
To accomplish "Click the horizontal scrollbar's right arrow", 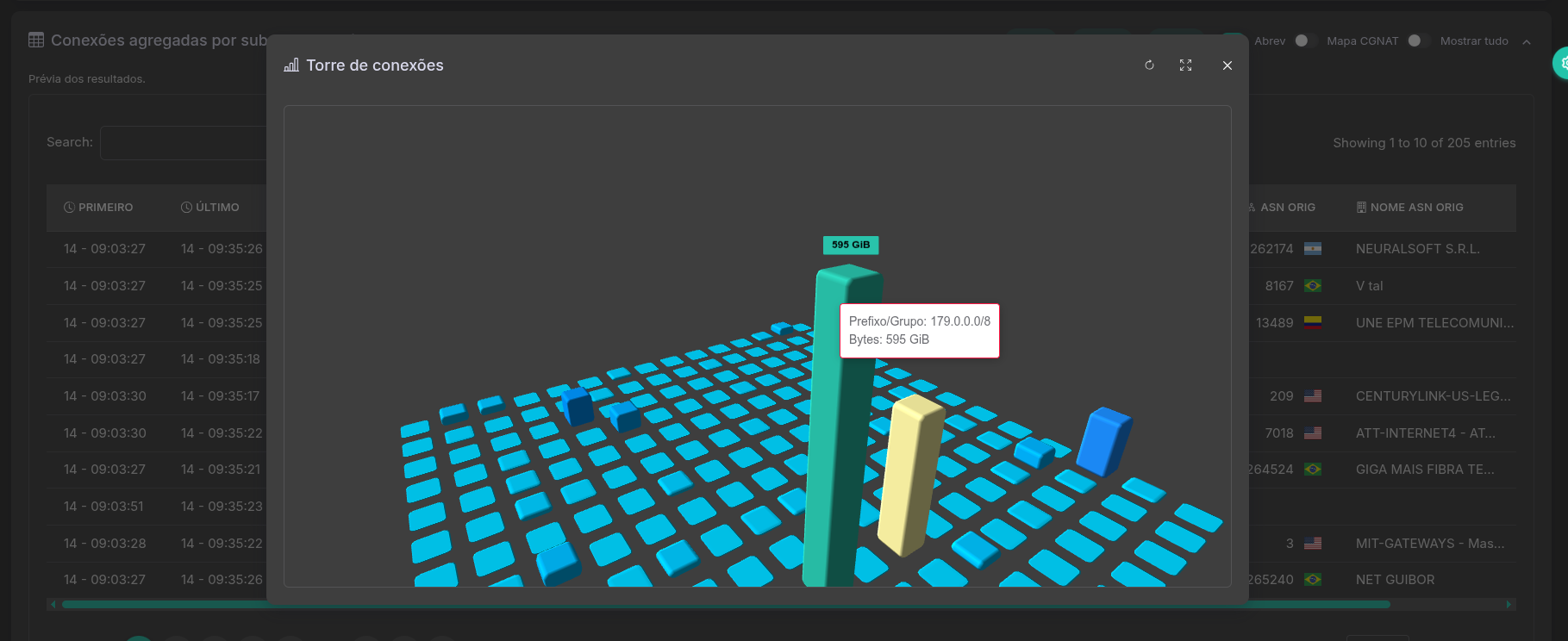I will [x=1509, y=605].
